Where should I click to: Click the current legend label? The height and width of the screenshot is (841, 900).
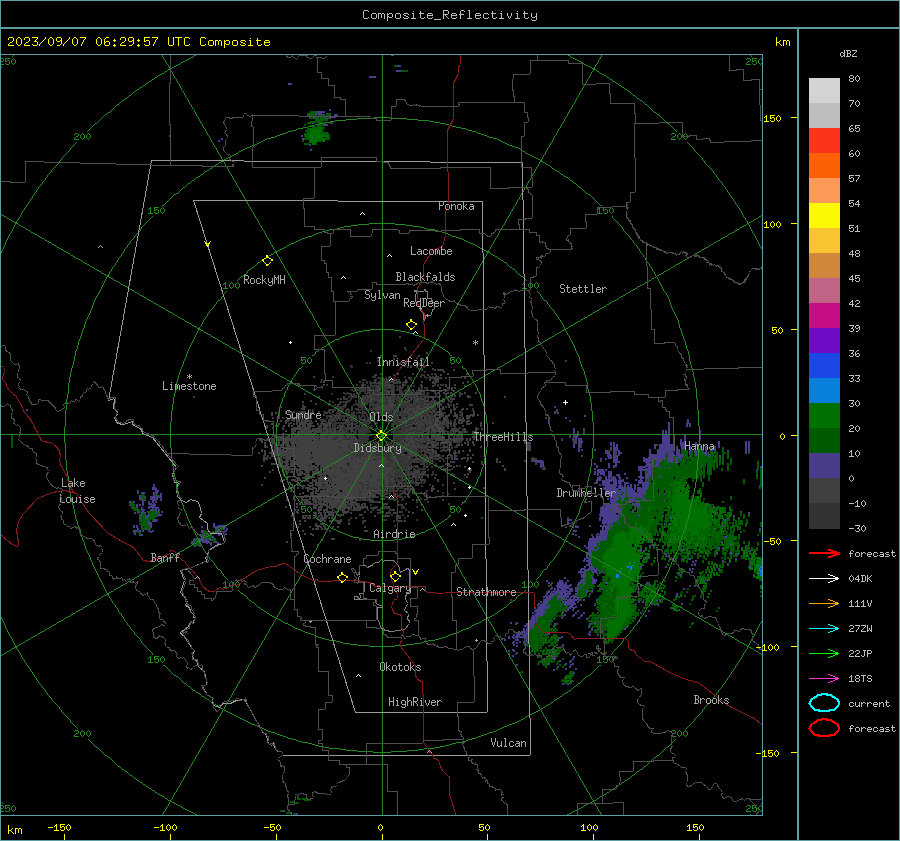pos(869,703)
